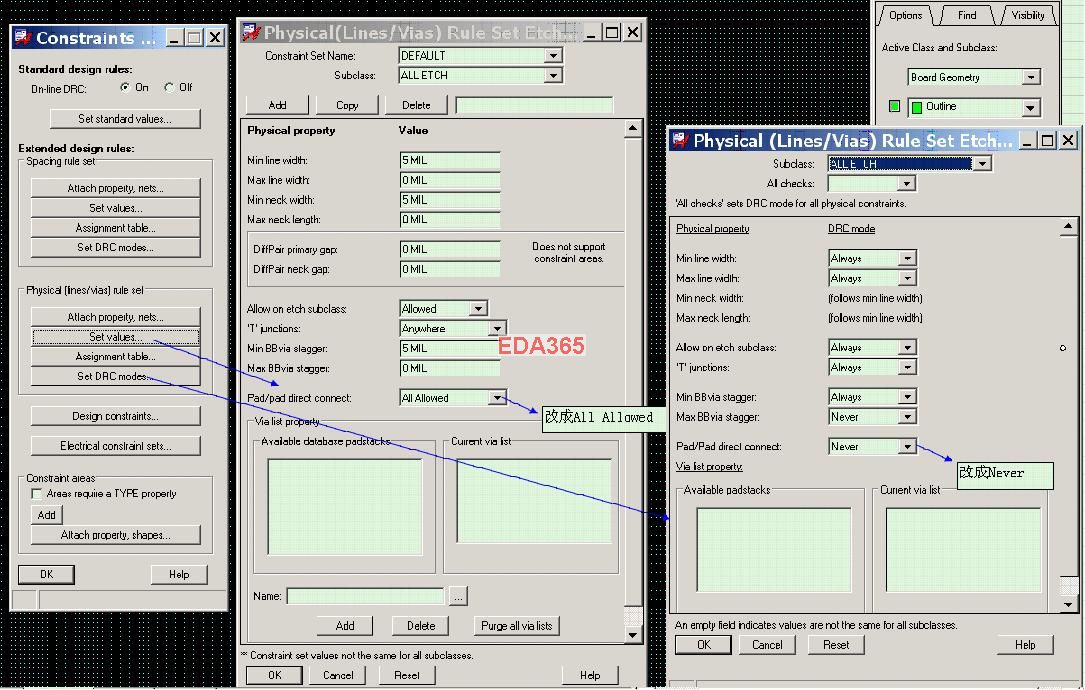Select the On radio for On-line DRC
Image resolution: width=1085 pixels, height=690 pixels.
[x=125, y=87]
